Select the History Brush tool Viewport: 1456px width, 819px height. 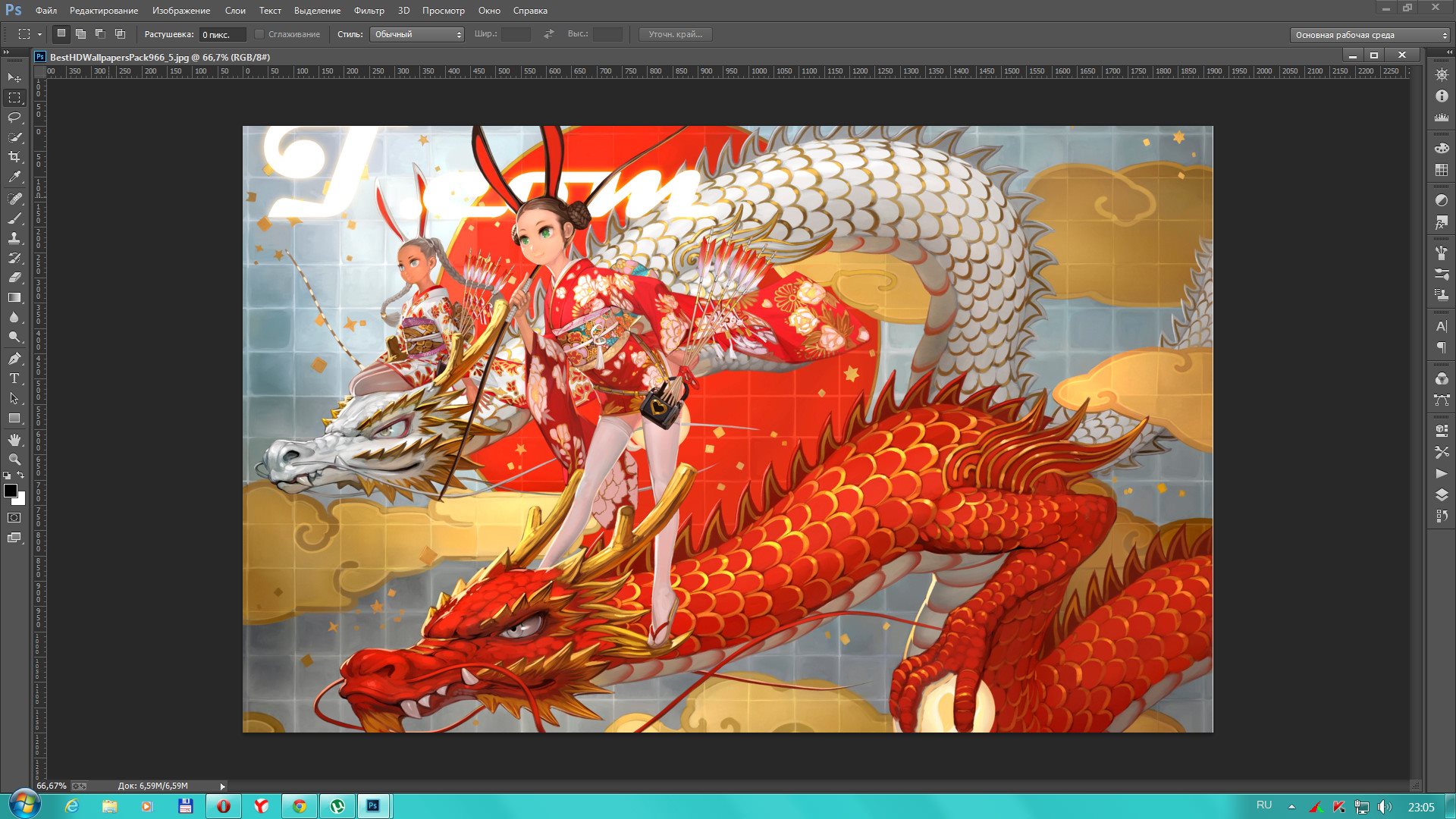pyautogui.click(x=14, y=258)
